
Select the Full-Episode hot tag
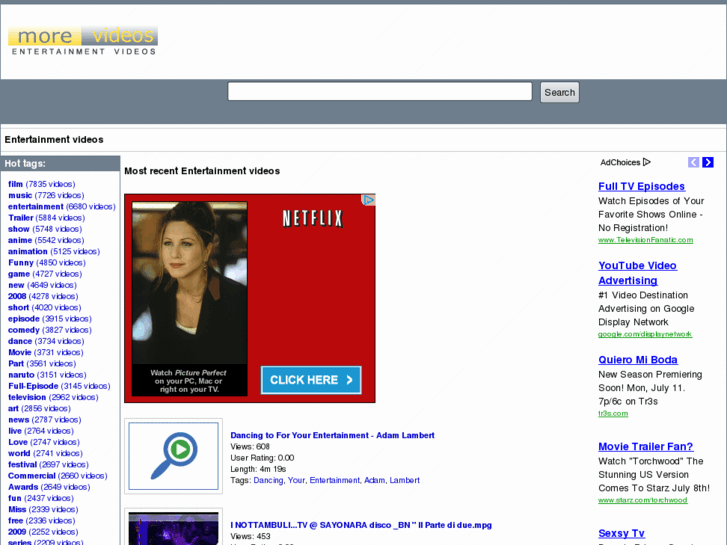pos(33,386)
